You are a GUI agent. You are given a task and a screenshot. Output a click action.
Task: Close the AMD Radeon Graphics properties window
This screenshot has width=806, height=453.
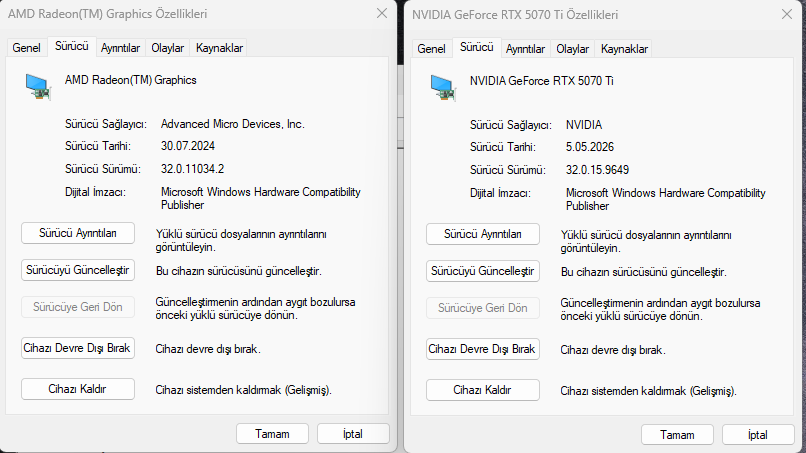click(x=382, y=13)
